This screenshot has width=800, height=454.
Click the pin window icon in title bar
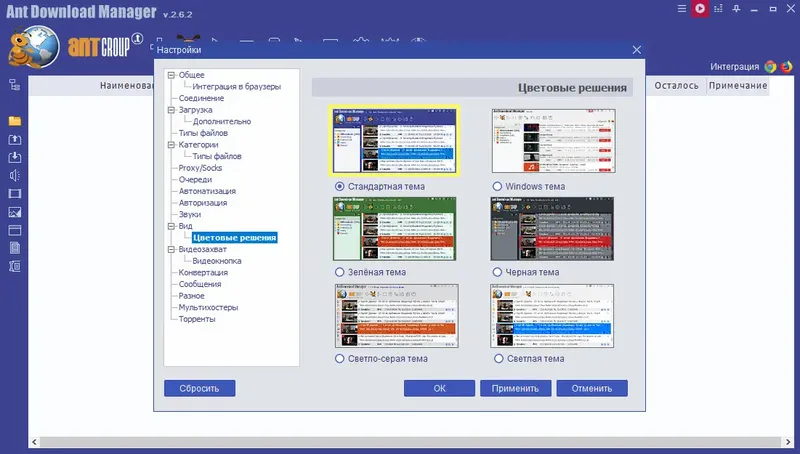pos(736,9)
